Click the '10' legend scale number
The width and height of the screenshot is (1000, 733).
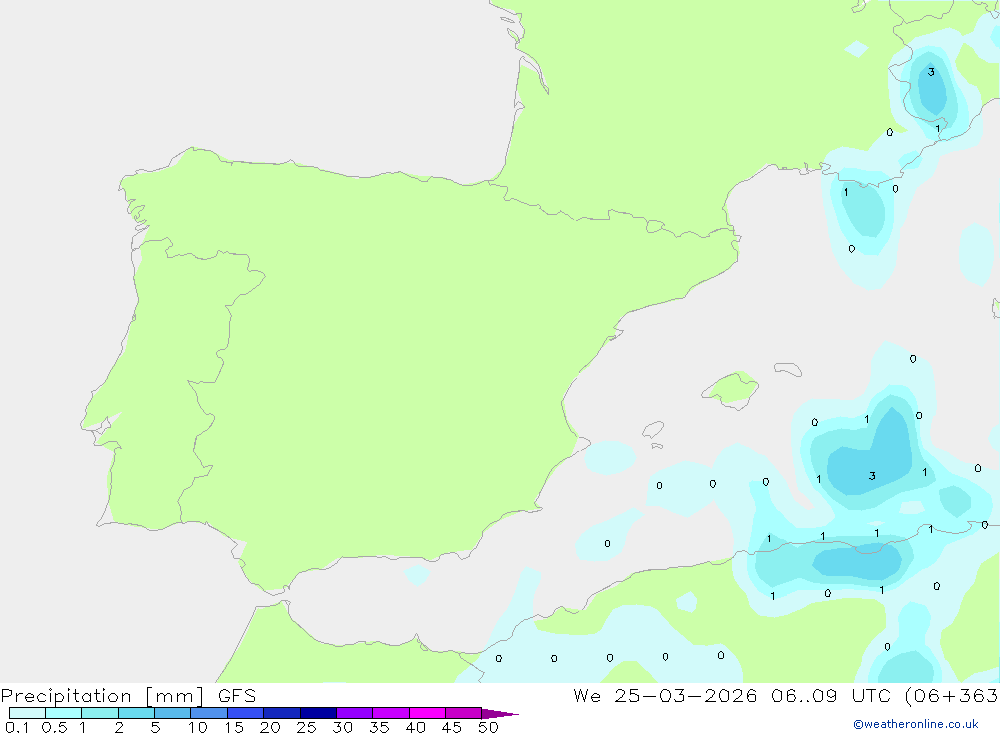(x=197, y=727)
